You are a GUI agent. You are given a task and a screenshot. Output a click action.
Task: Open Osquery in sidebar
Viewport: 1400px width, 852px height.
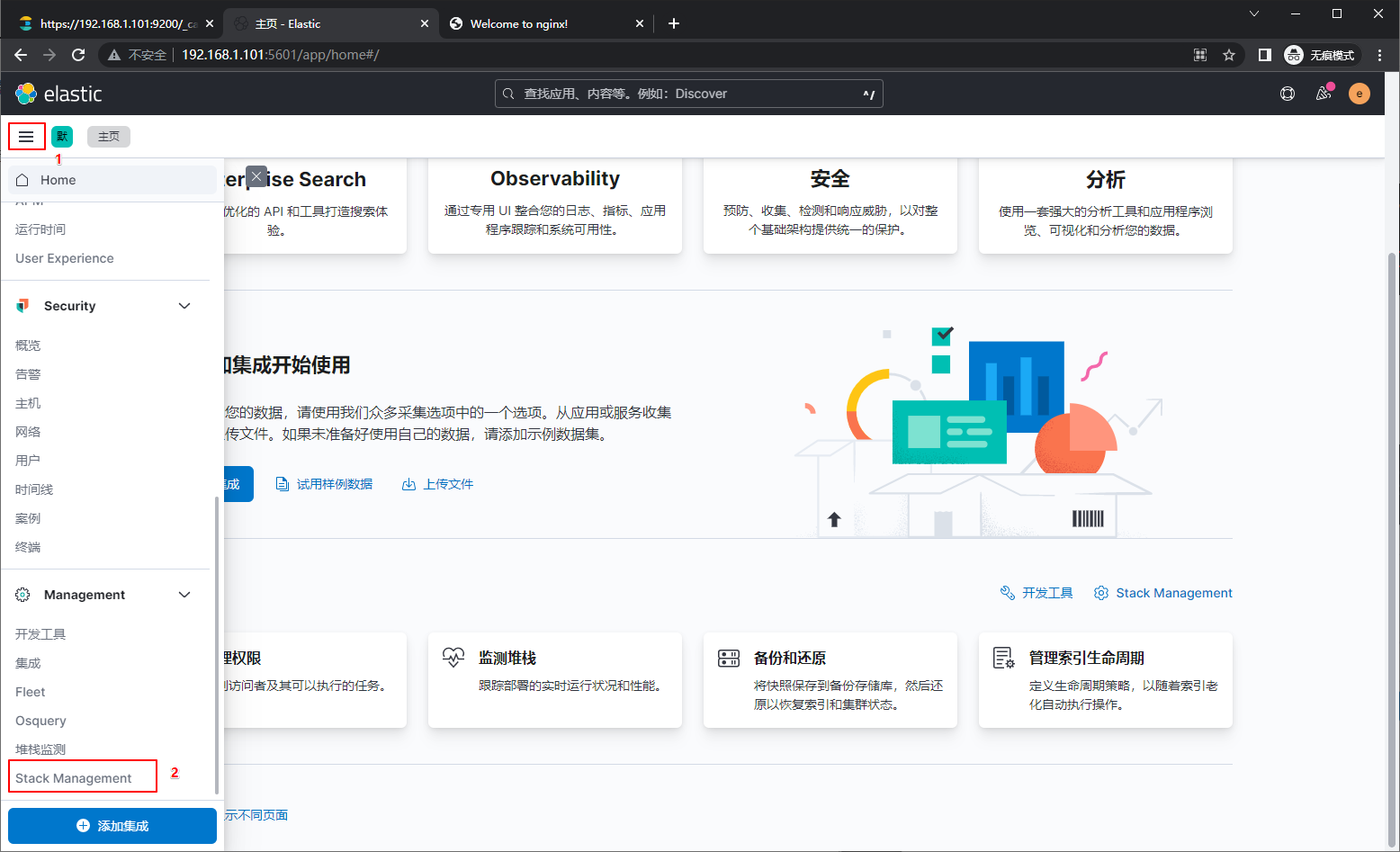point(40,721)
